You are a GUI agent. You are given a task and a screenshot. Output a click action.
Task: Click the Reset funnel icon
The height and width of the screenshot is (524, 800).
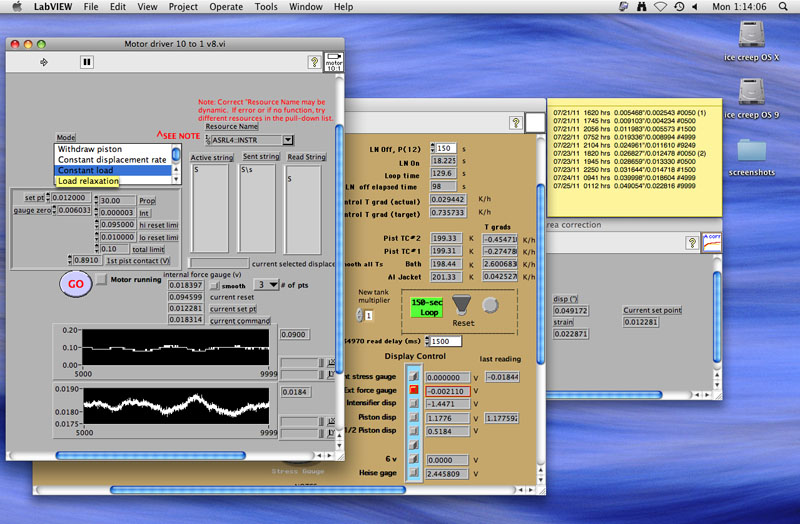coord(462,305)
